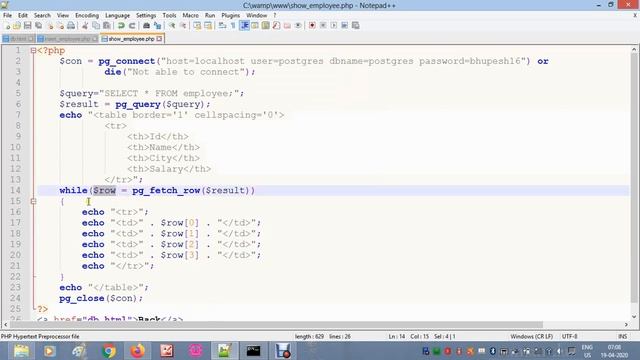Save the current file using toolbar icon
The height and width of the screenshot is (360, 640).
click(x=27, y=26)
